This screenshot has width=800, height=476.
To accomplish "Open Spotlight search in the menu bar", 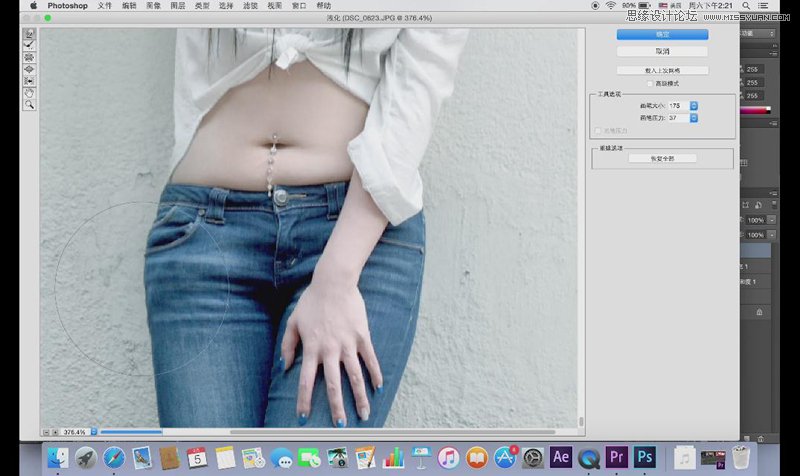I will tap(746, 6).
